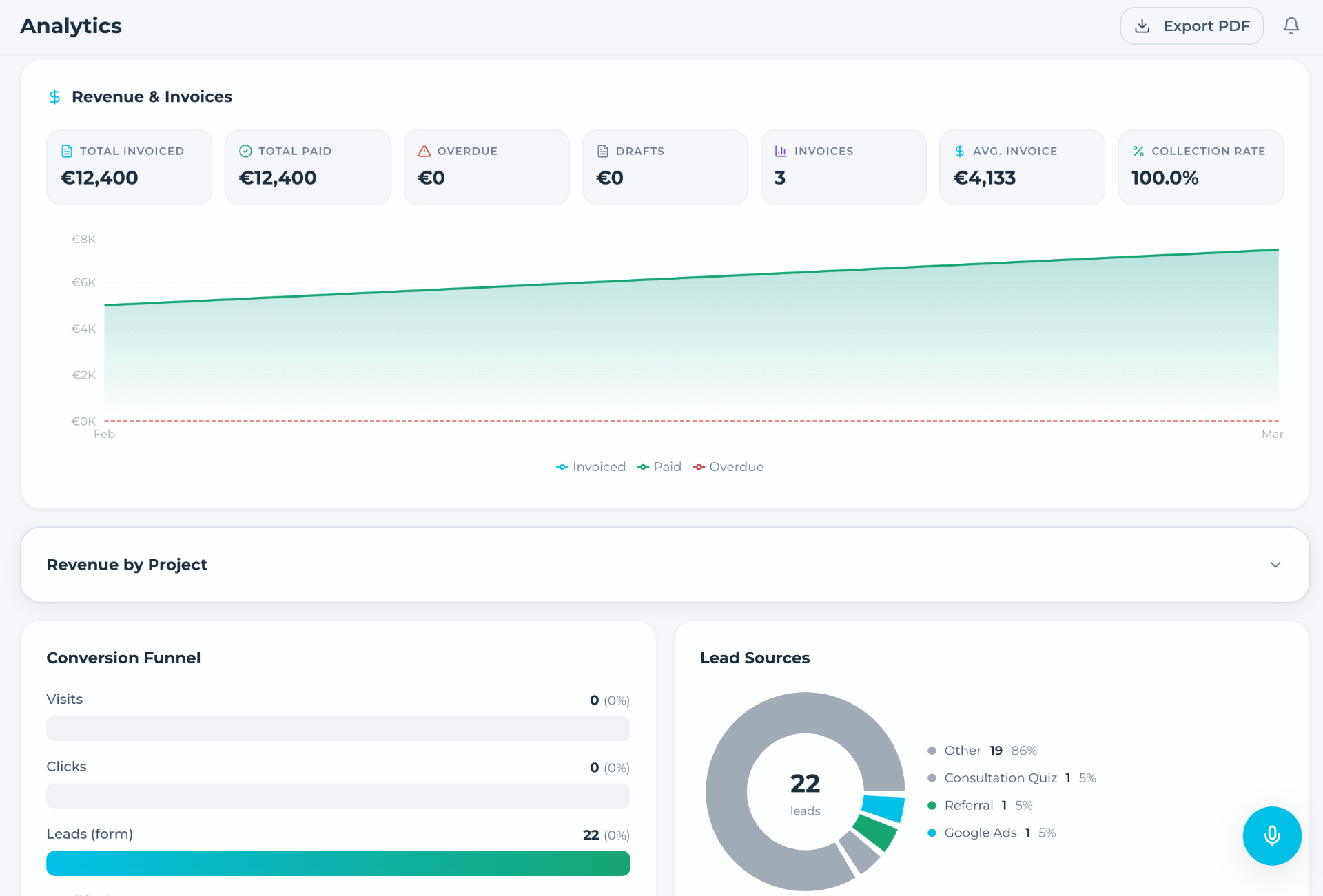Expand the Revenue by Project section

[x=1275, y=565]
